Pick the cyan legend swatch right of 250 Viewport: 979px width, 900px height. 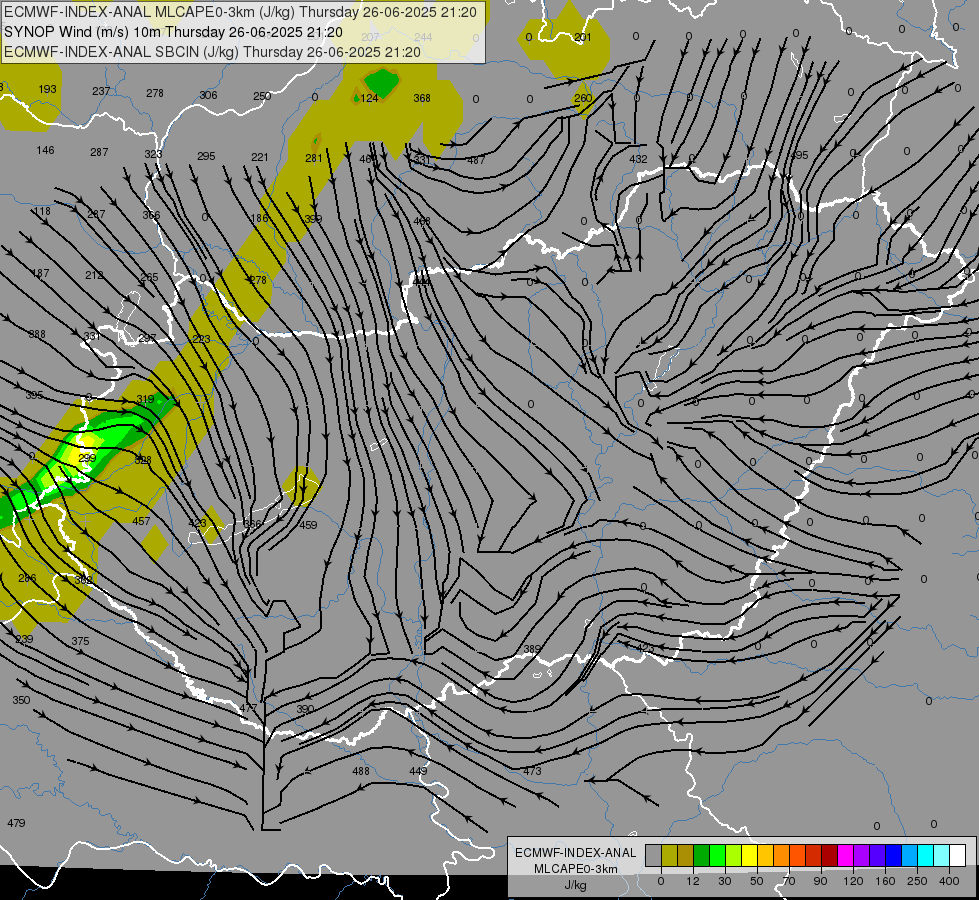point(926,855)
